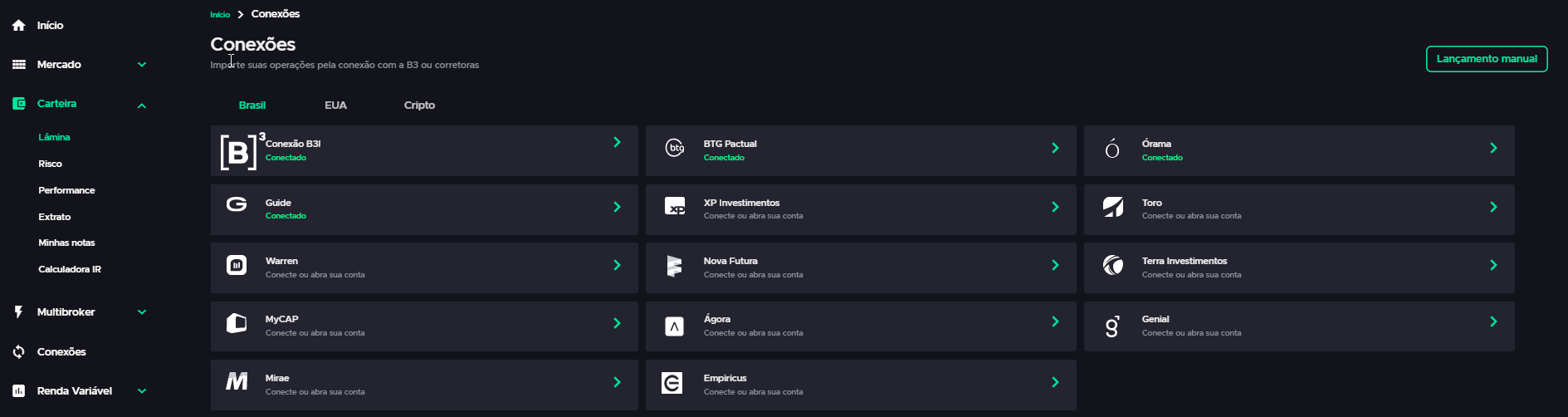The image size is (1568, 417).
Task: Open Genial via its arrow
Action: [1493, 321]
